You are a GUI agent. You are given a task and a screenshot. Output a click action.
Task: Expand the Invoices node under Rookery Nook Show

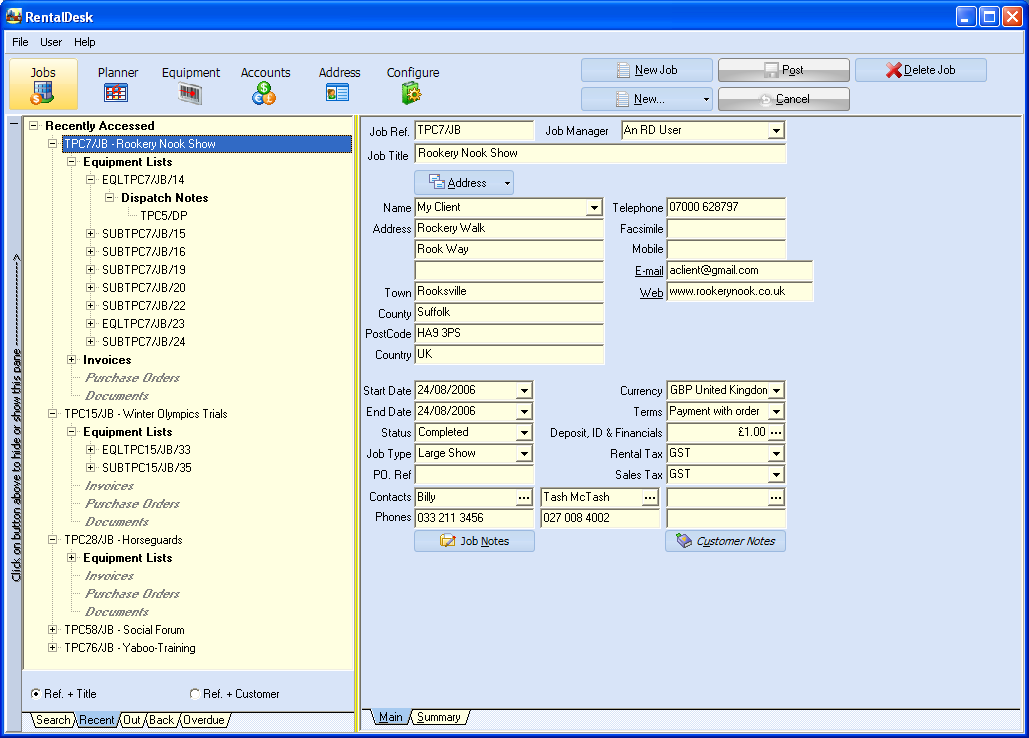tap(72, 360)
